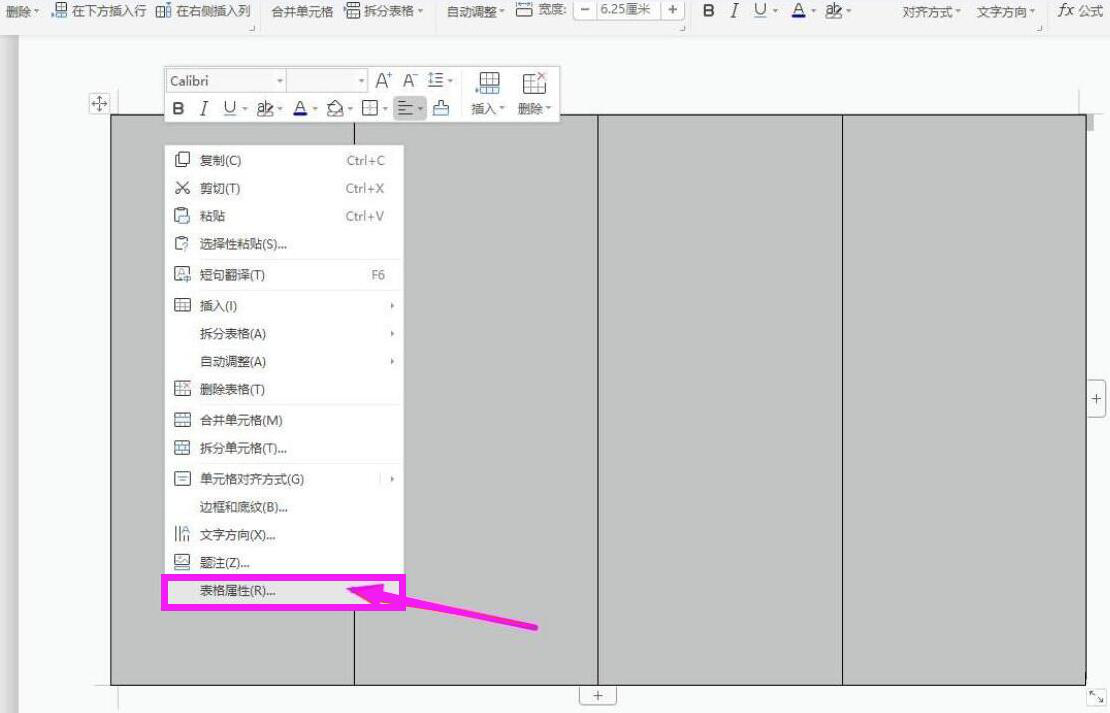Click the highlight icon in the top ribbon
This screenshot has height=713, width=1110.
[x=834, y=10]
